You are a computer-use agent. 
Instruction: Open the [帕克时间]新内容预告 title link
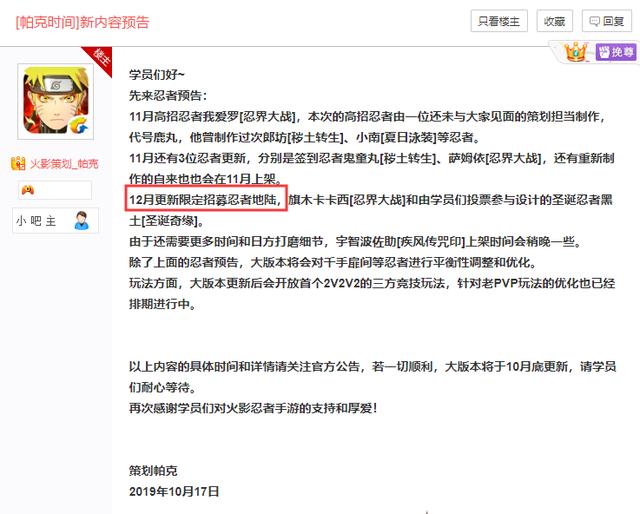(82, 22)
